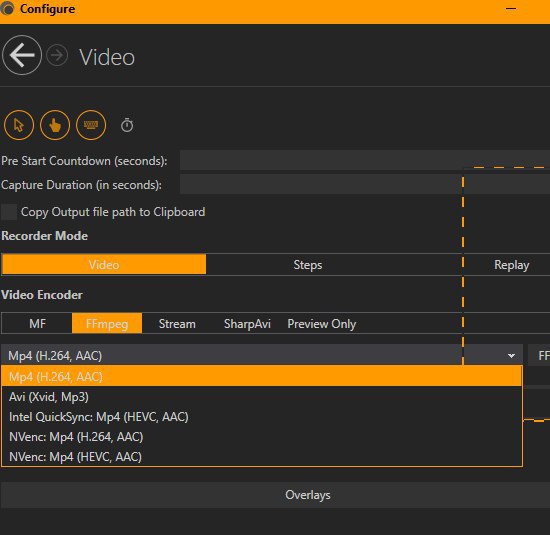
Task: Click the back arrow navigation button
Action: pos(22,55)
